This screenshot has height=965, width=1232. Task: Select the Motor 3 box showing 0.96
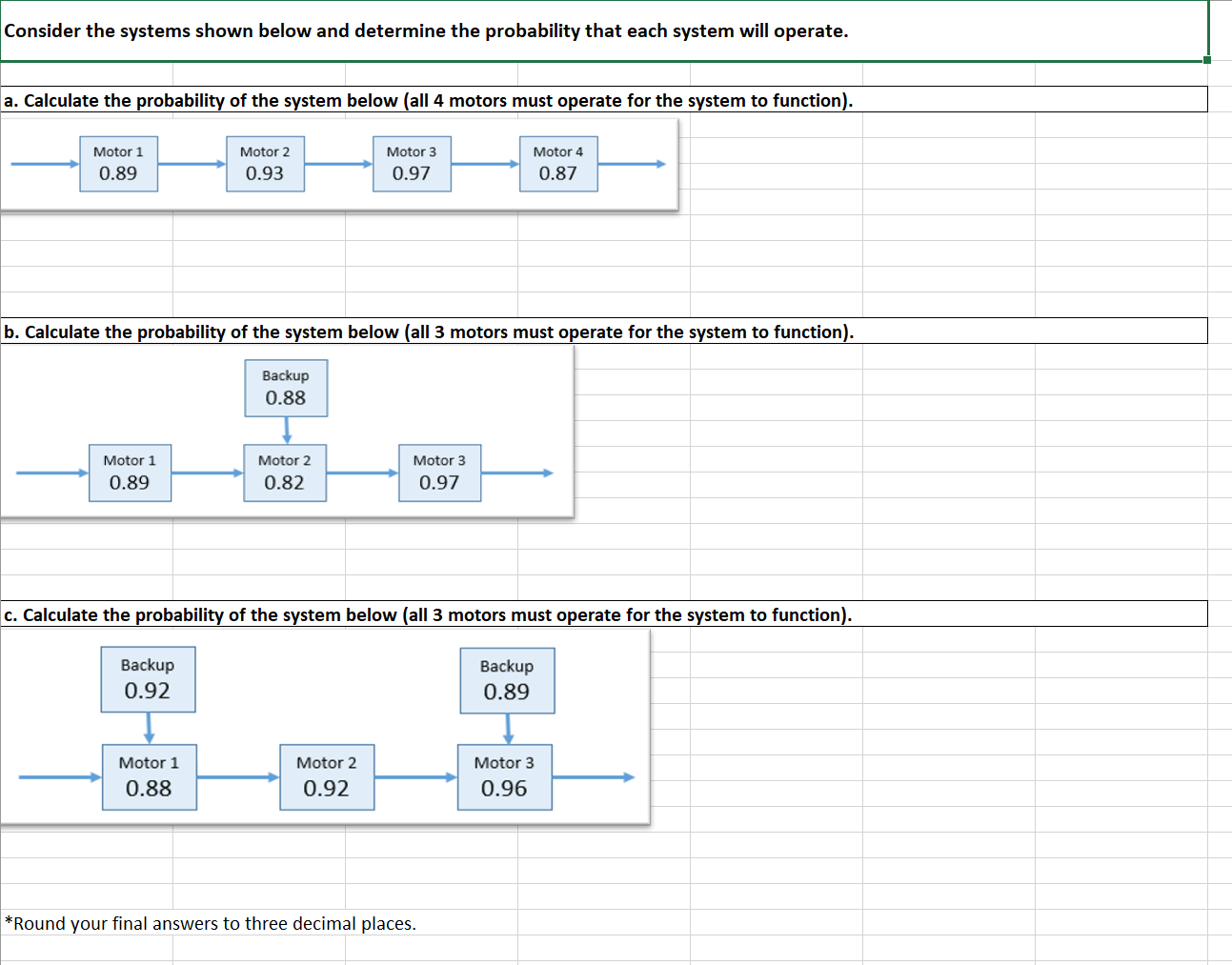tap(505, 776)
